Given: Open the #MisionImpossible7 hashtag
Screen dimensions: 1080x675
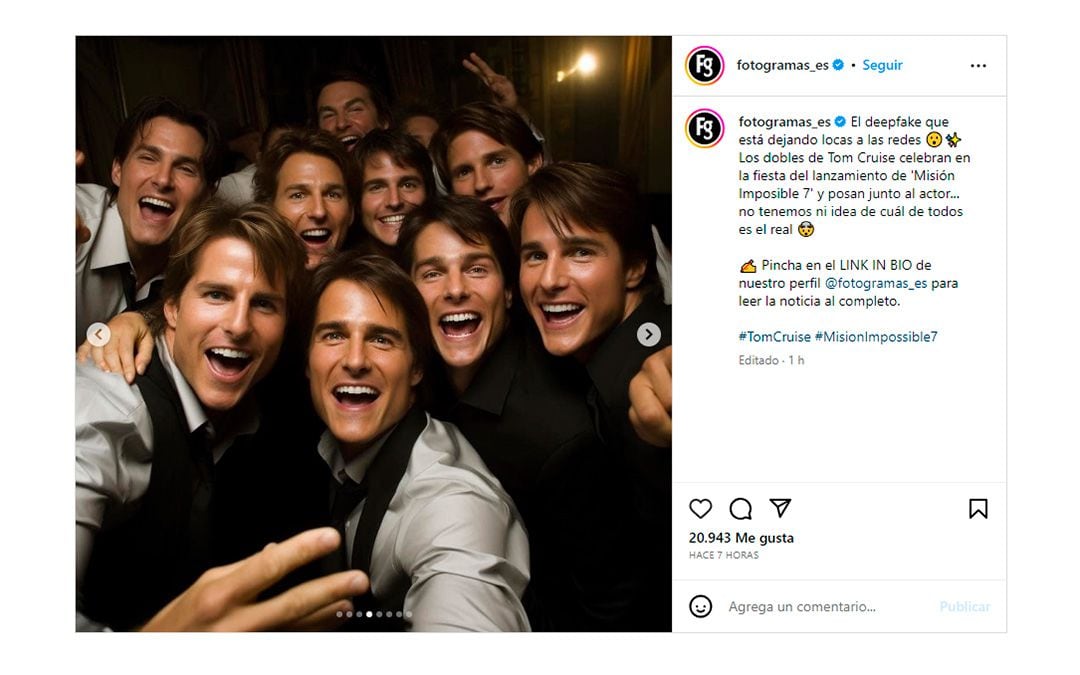Looking at the screenshot, I should [x=876, y=337].
